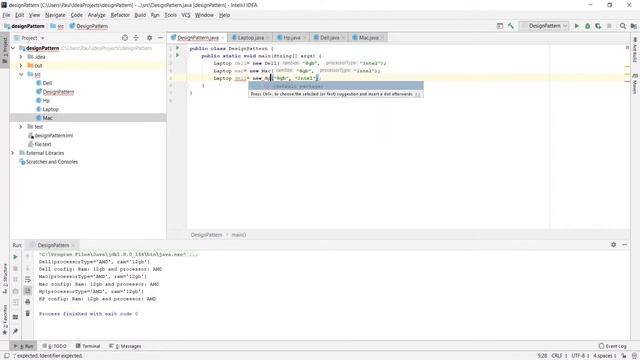Collapse all in Project panel

coord(136,38)
